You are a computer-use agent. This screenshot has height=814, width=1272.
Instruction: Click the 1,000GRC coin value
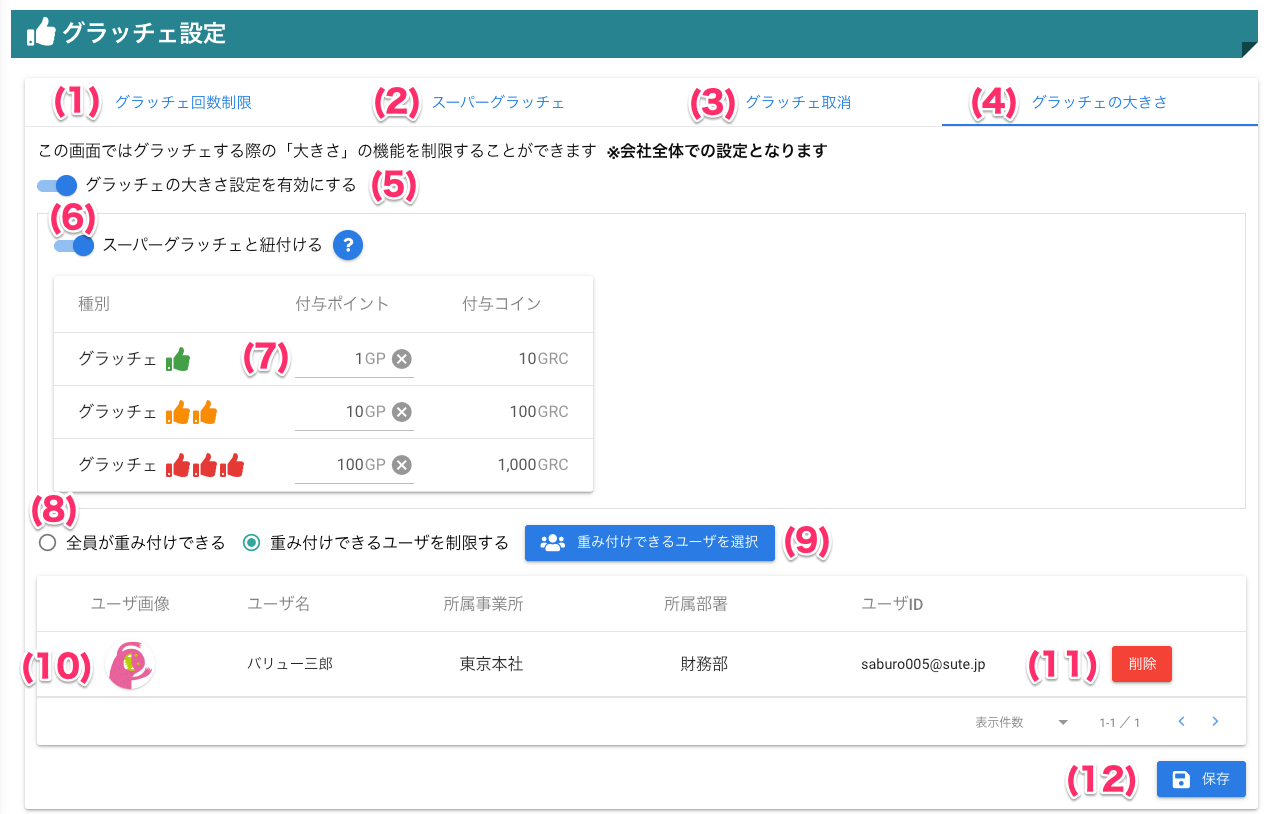(533, 465)
